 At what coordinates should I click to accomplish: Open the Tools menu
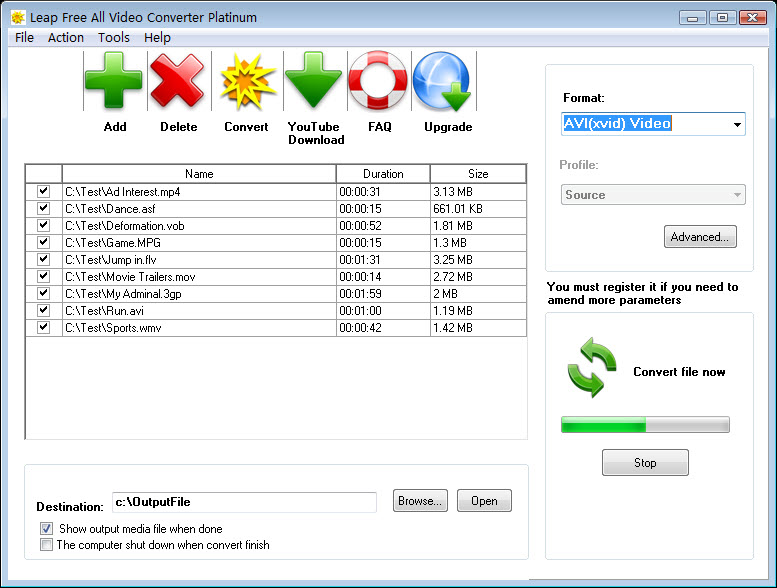(x=114, y=38)
